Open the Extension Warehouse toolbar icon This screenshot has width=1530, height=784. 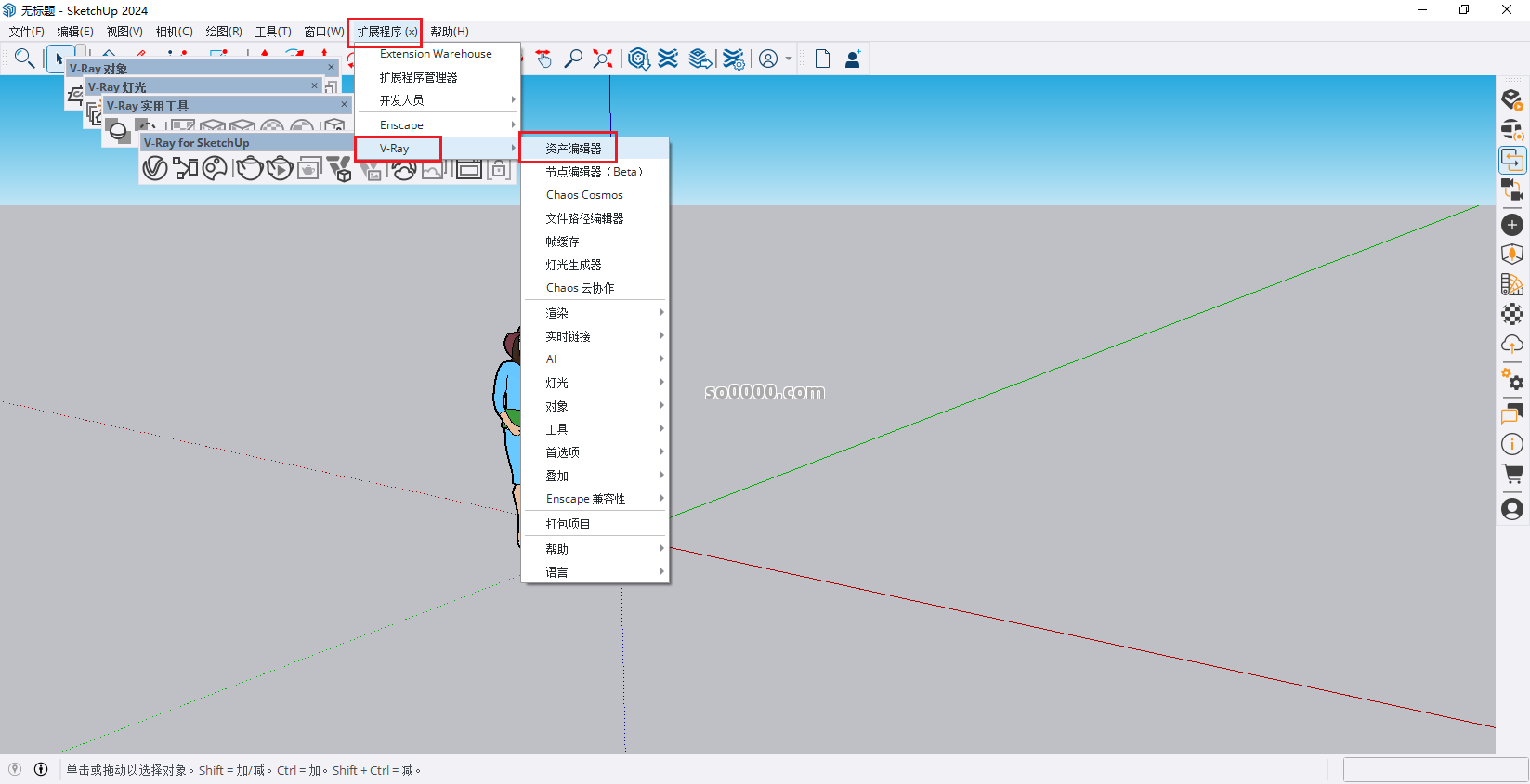coord(668,59)
